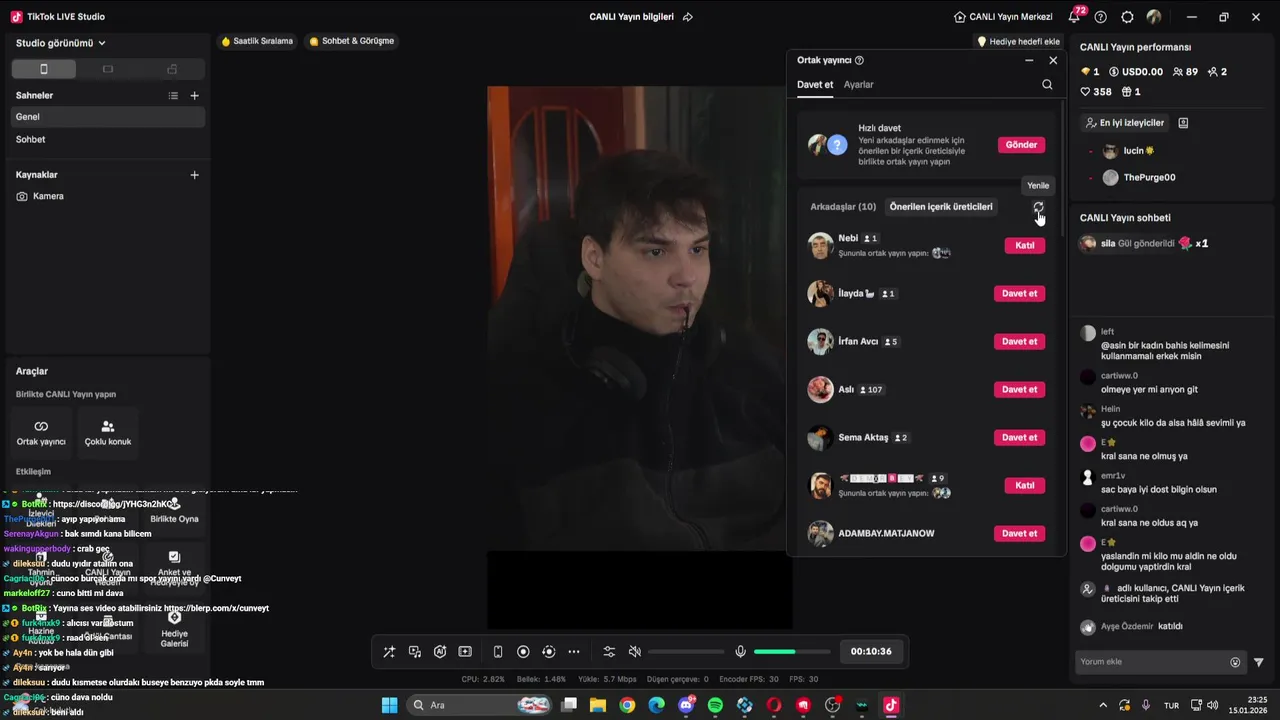Search co-hosts with the magnifier icon

click(1047, 85)
